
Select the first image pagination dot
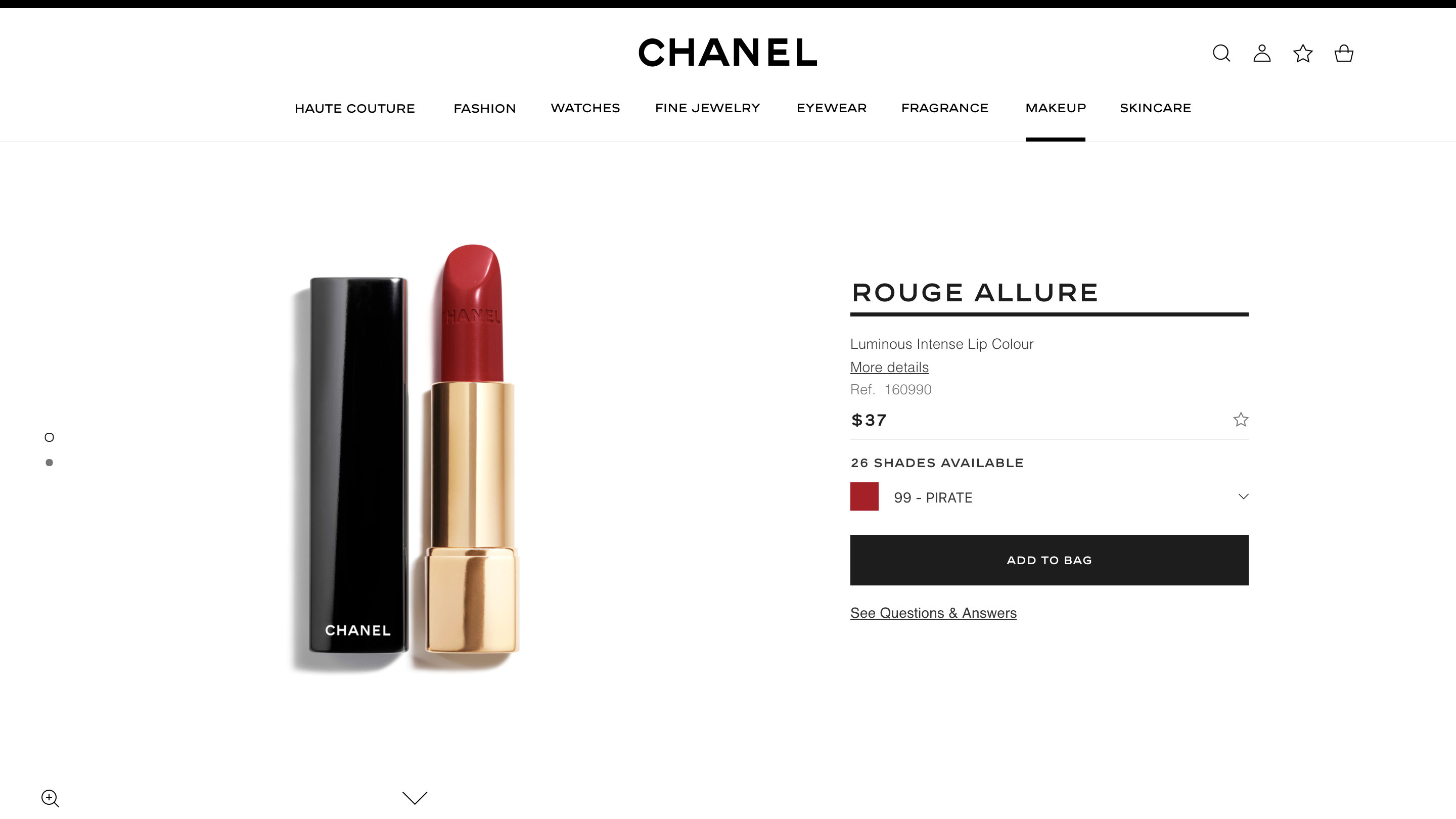[49, 437]
